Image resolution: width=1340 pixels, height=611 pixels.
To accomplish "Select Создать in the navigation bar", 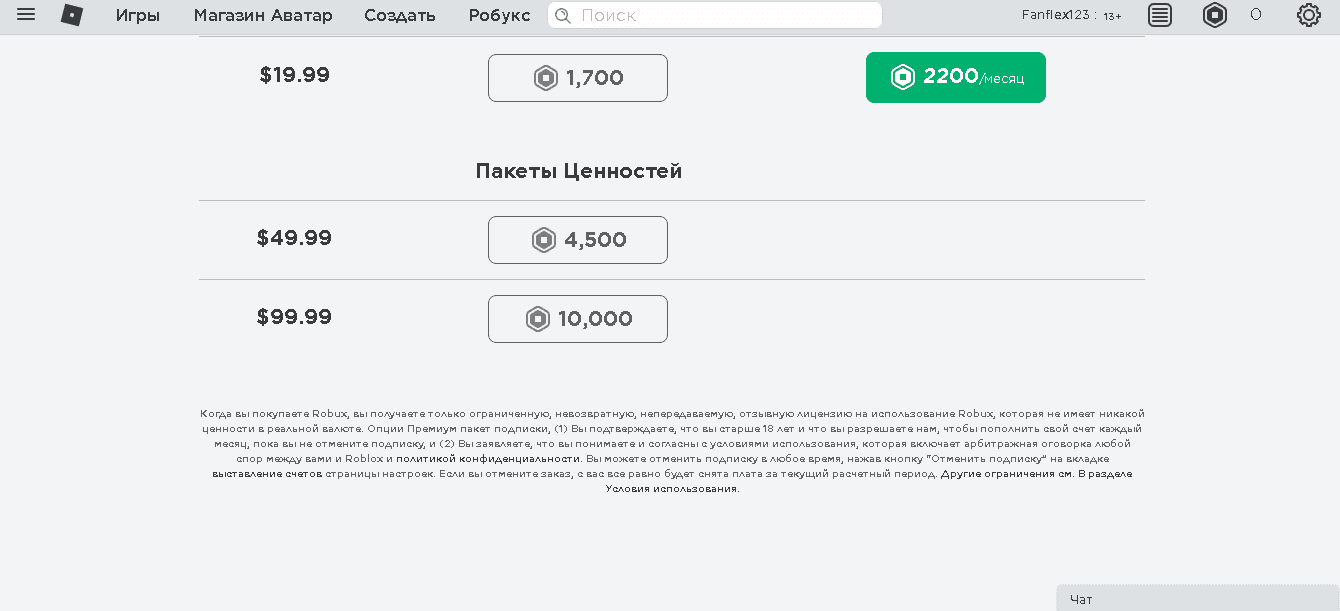I will 399,15.
